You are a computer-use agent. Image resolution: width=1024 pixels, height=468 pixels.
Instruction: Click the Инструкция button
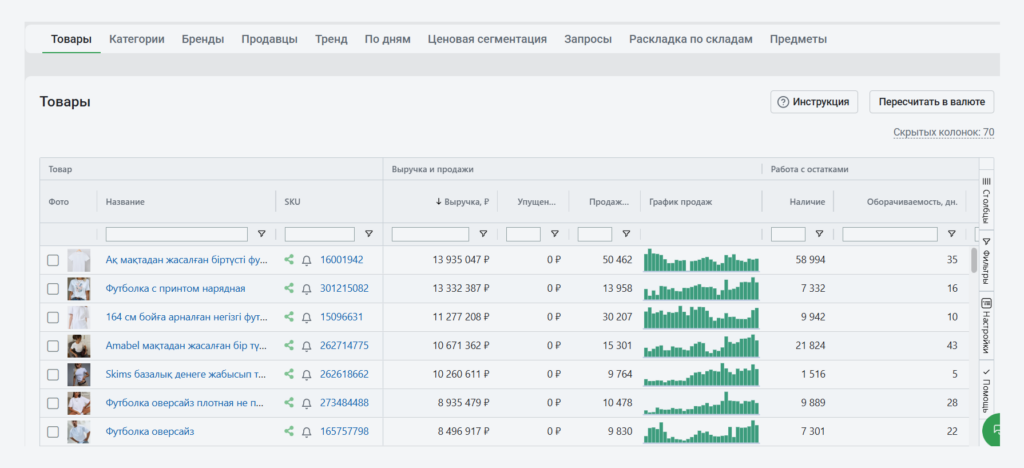(x=814, y=102)
